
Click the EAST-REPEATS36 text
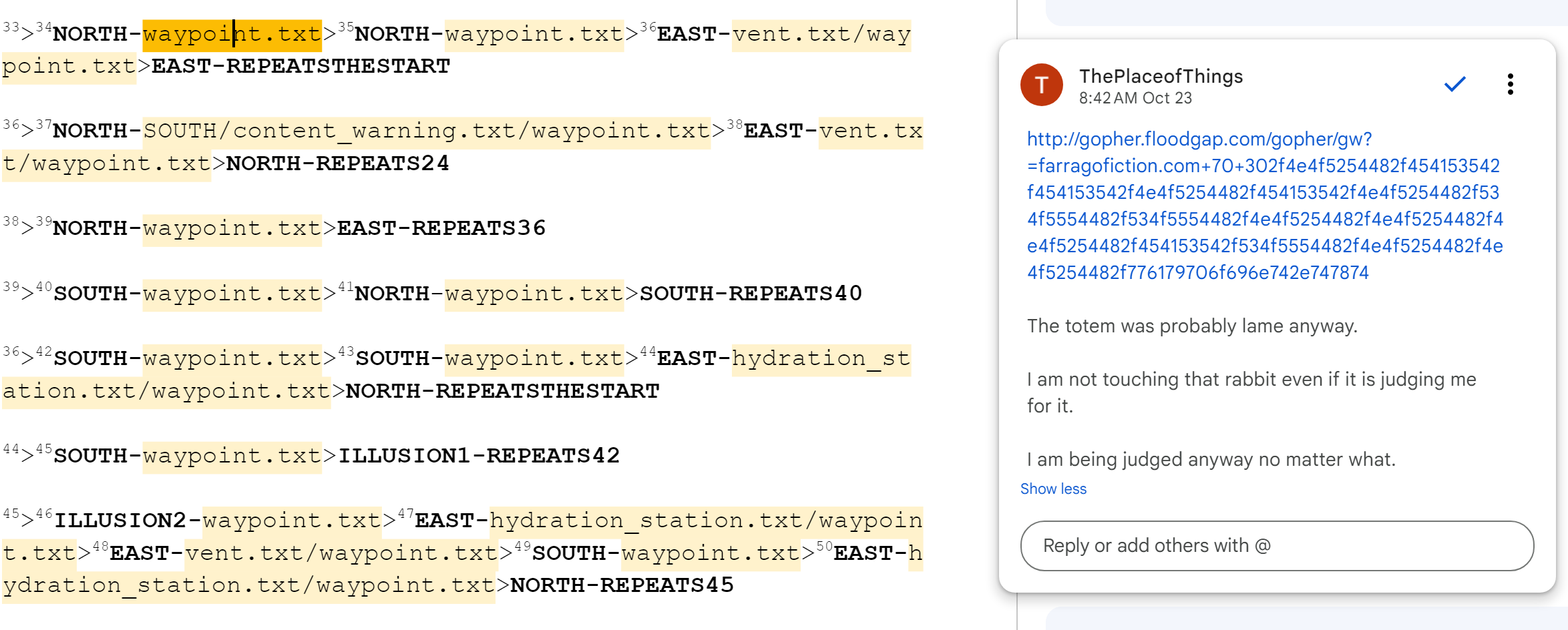[x=441, y=228]
